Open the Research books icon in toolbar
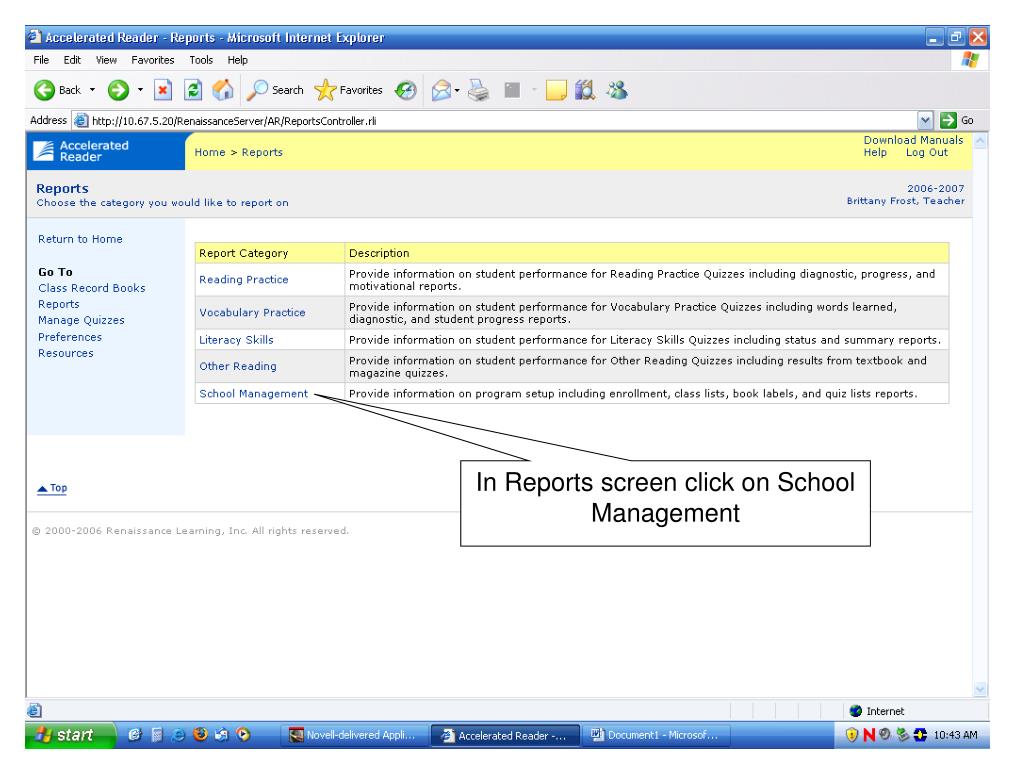Image resolution: width=1024 pixels, height=768 pixels. click(585, 90)
